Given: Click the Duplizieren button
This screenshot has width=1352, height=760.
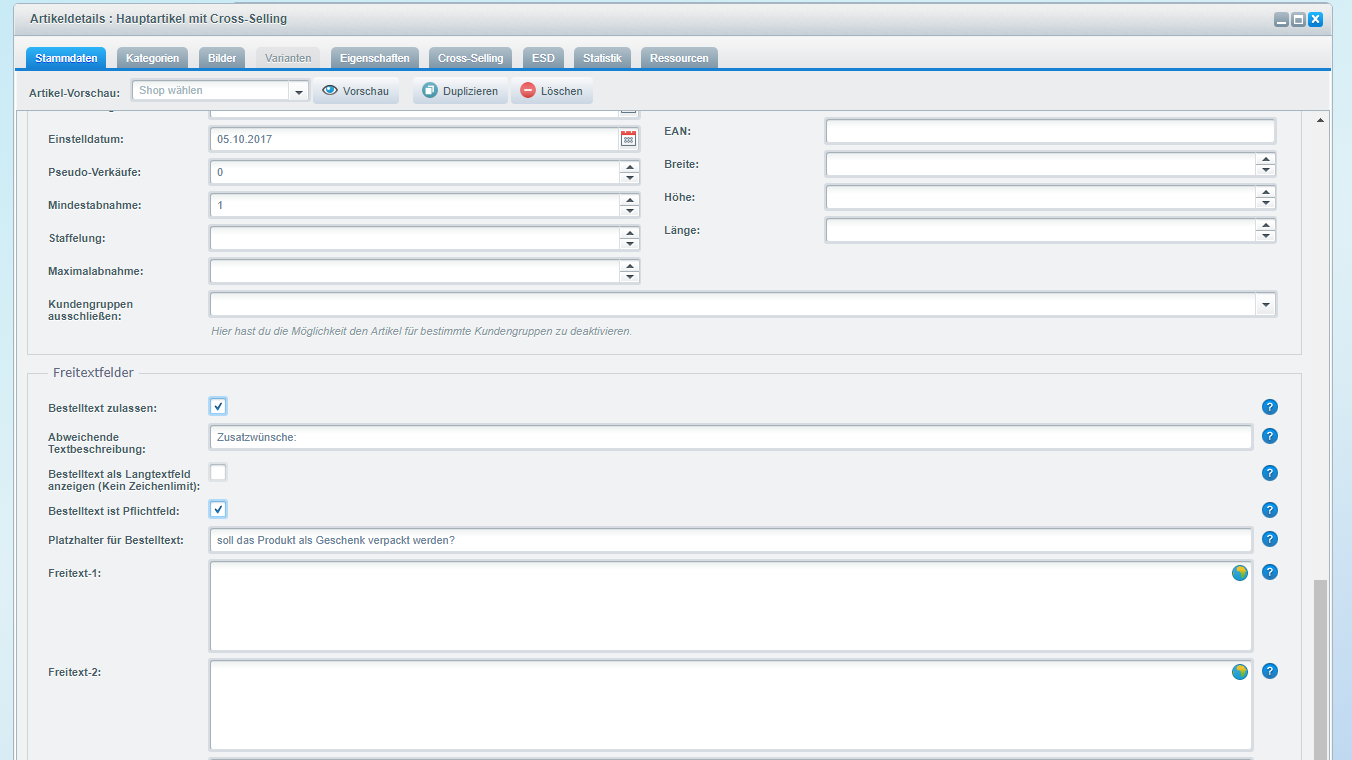Looking at the screenshot, I should point(460,91).
